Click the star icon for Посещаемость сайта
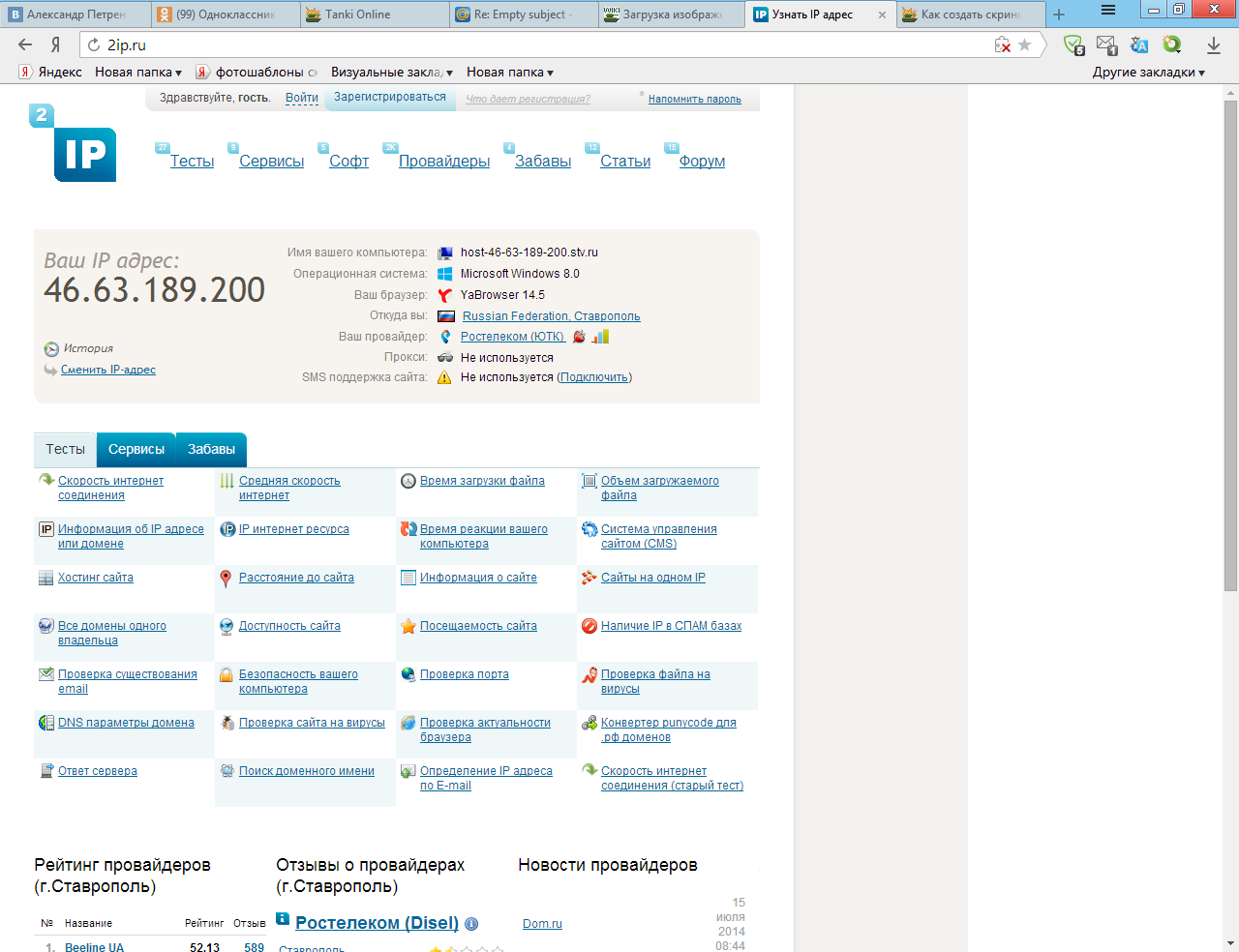The image size is (1239, 952). point(408,627)
